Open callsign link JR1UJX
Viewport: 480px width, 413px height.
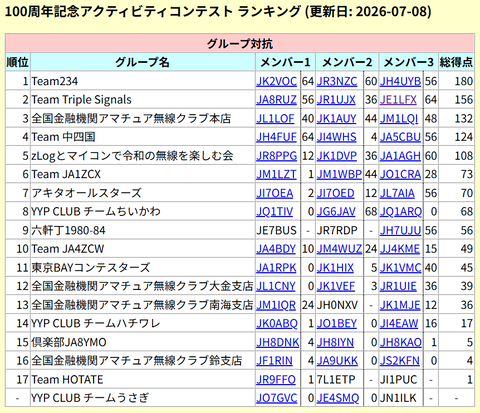[336, 100]
